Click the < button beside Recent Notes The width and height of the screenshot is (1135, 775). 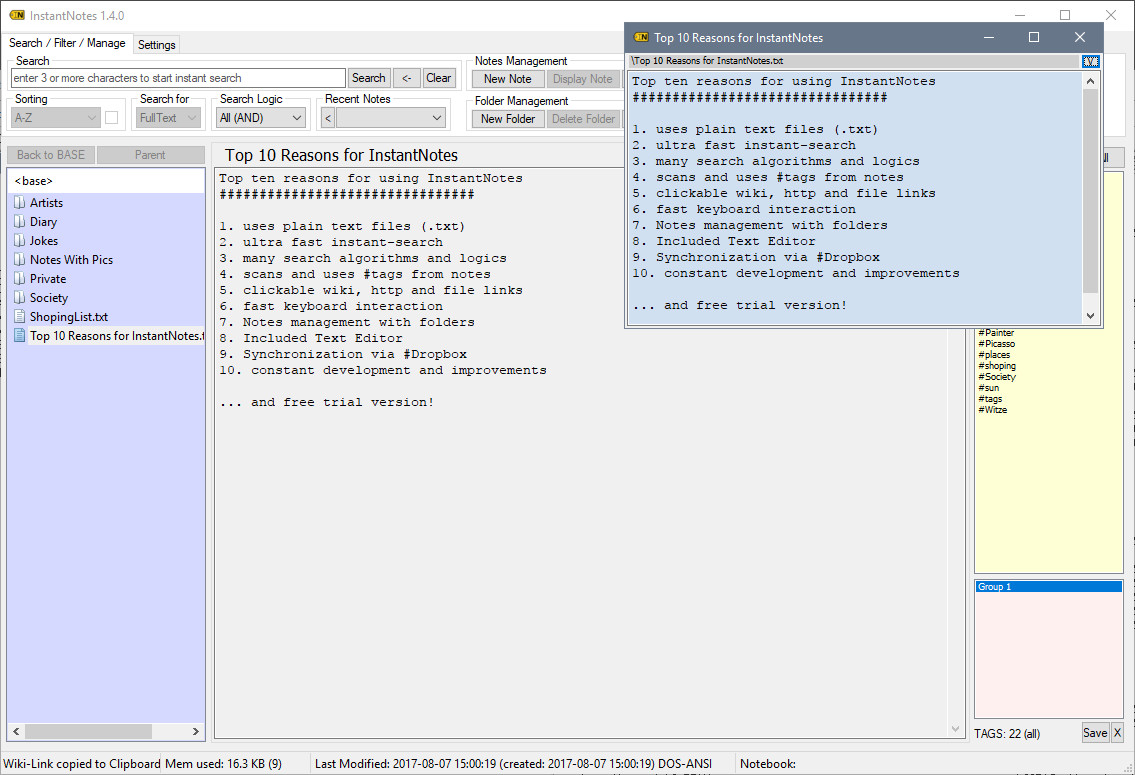coord(328,118)
